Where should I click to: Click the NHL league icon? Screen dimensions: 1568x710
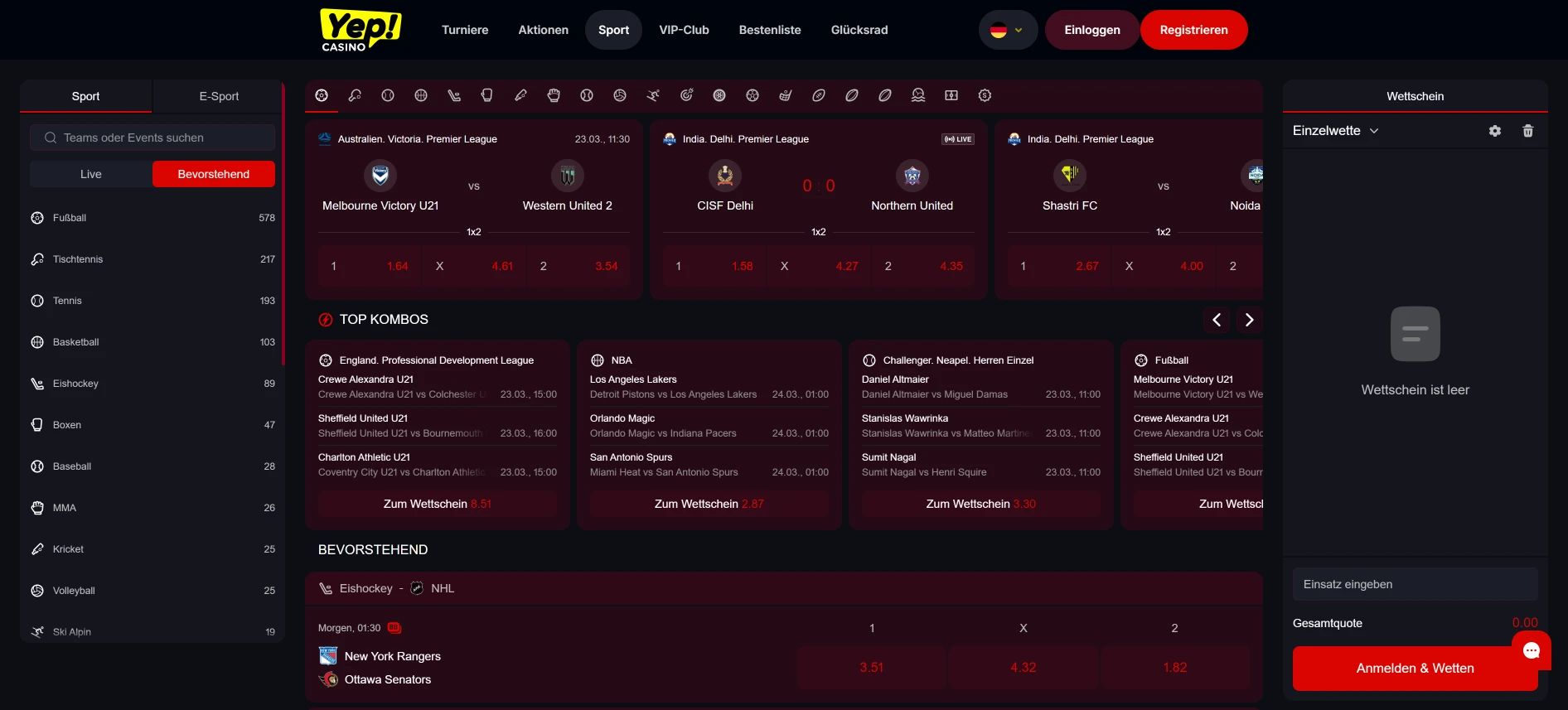click(417, 588)
